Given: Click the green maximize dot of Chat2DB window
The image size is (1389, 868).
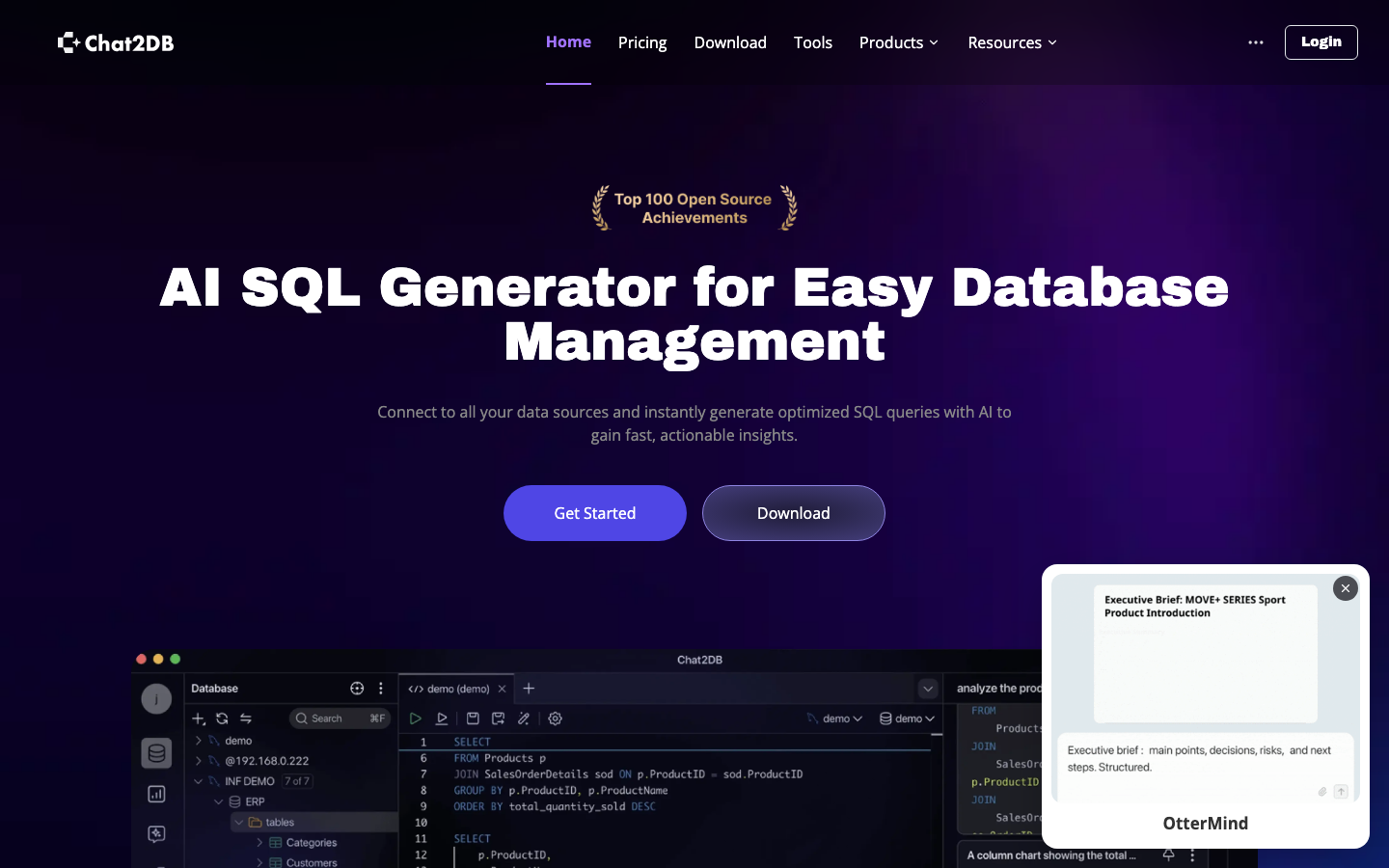Looking at the screenshot, I should tap(176, 659).
